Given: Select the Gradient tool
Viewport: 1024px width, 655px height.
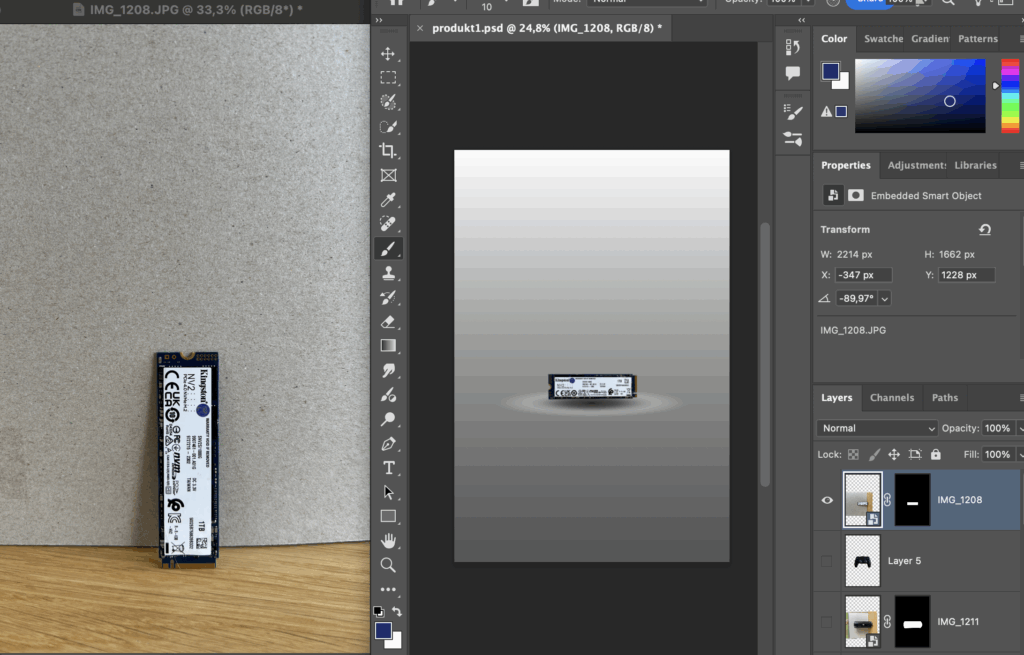Looking at the screenshot, I should click(x=388, y=346).
